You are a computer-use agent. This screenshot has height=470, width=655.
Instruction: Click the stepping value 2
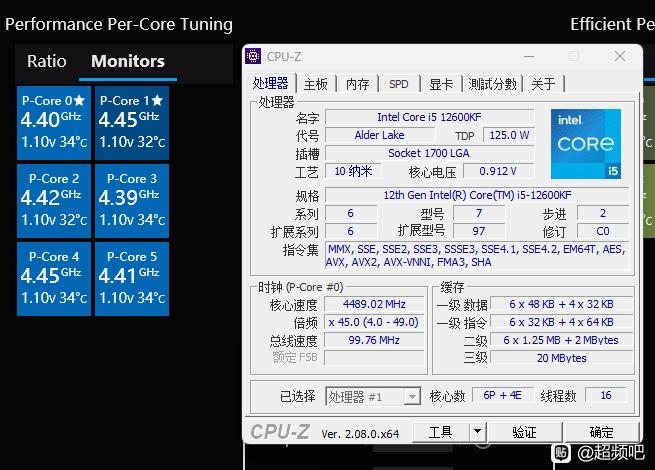pyautogui.click(x=602, y=213)
